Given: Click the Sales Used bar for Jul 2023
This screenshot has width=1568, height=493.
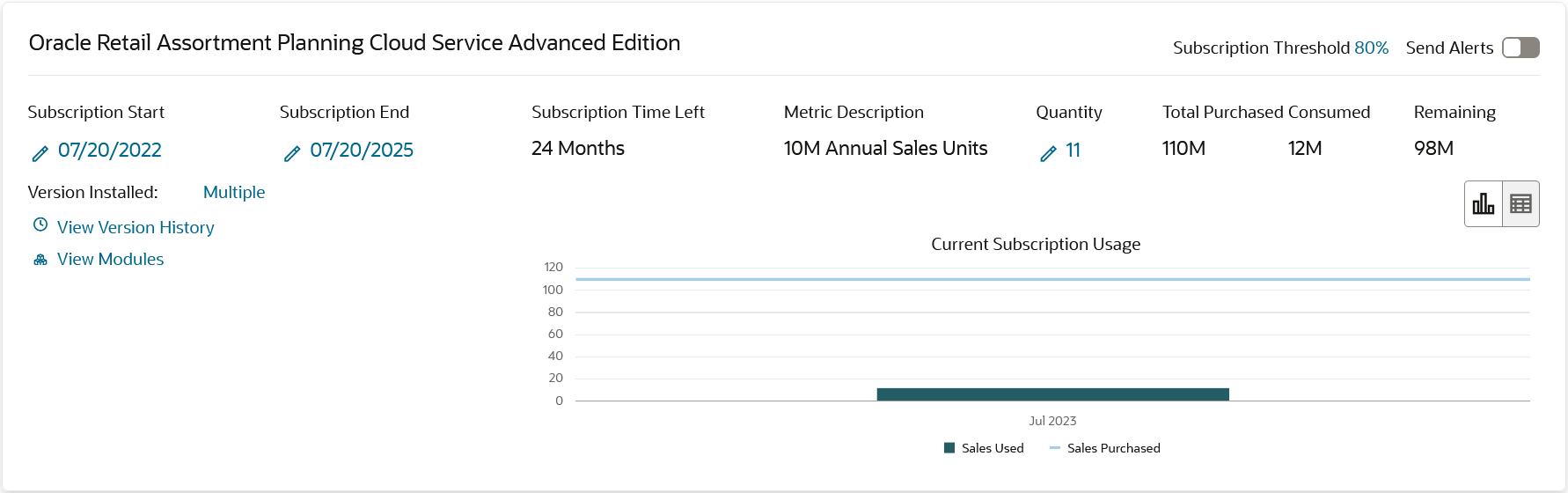Looking at the screenshot, I should (1052, 394).
